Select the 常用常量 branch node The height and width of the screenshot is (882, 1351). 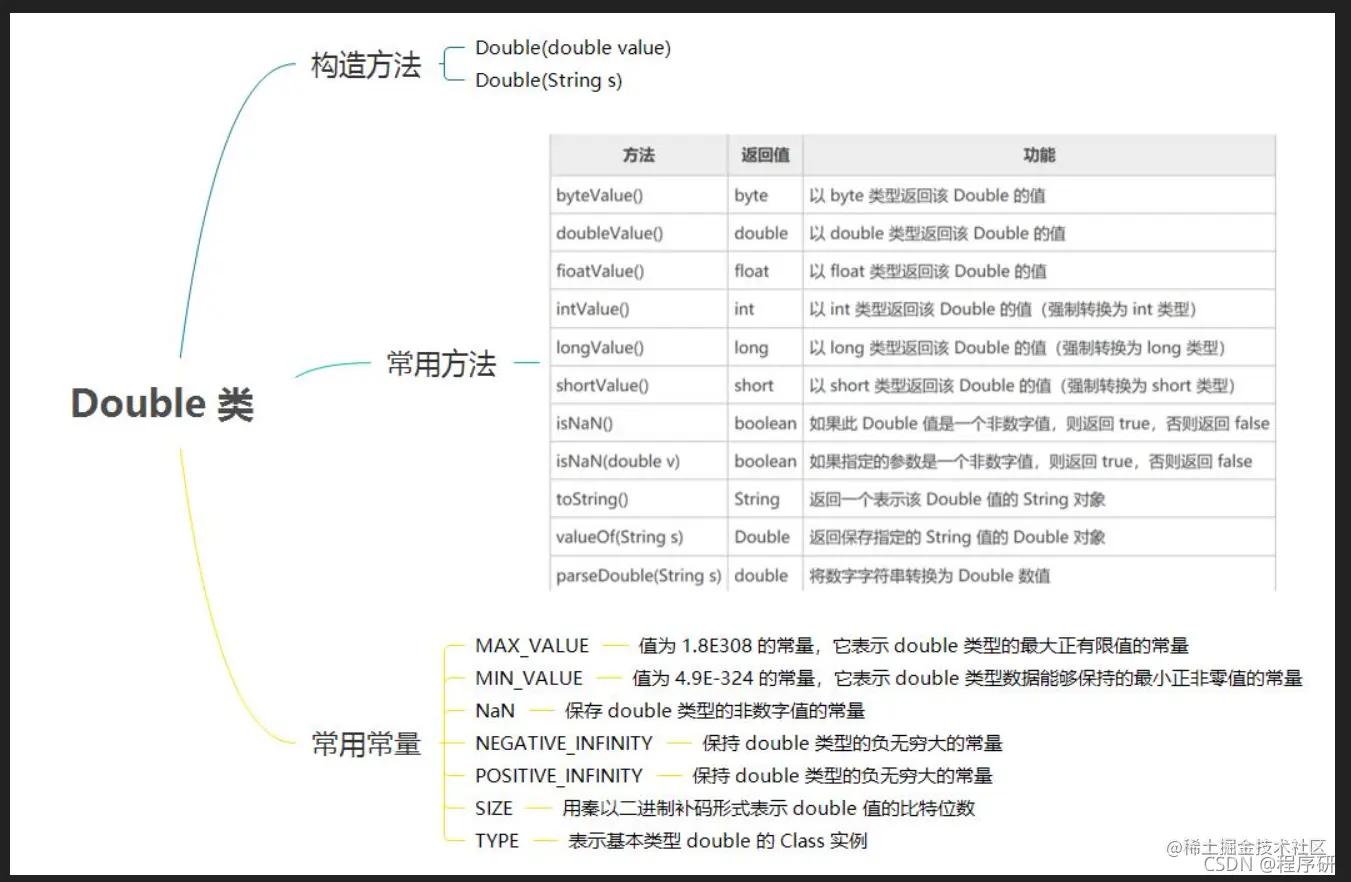(x=366, y=743)
